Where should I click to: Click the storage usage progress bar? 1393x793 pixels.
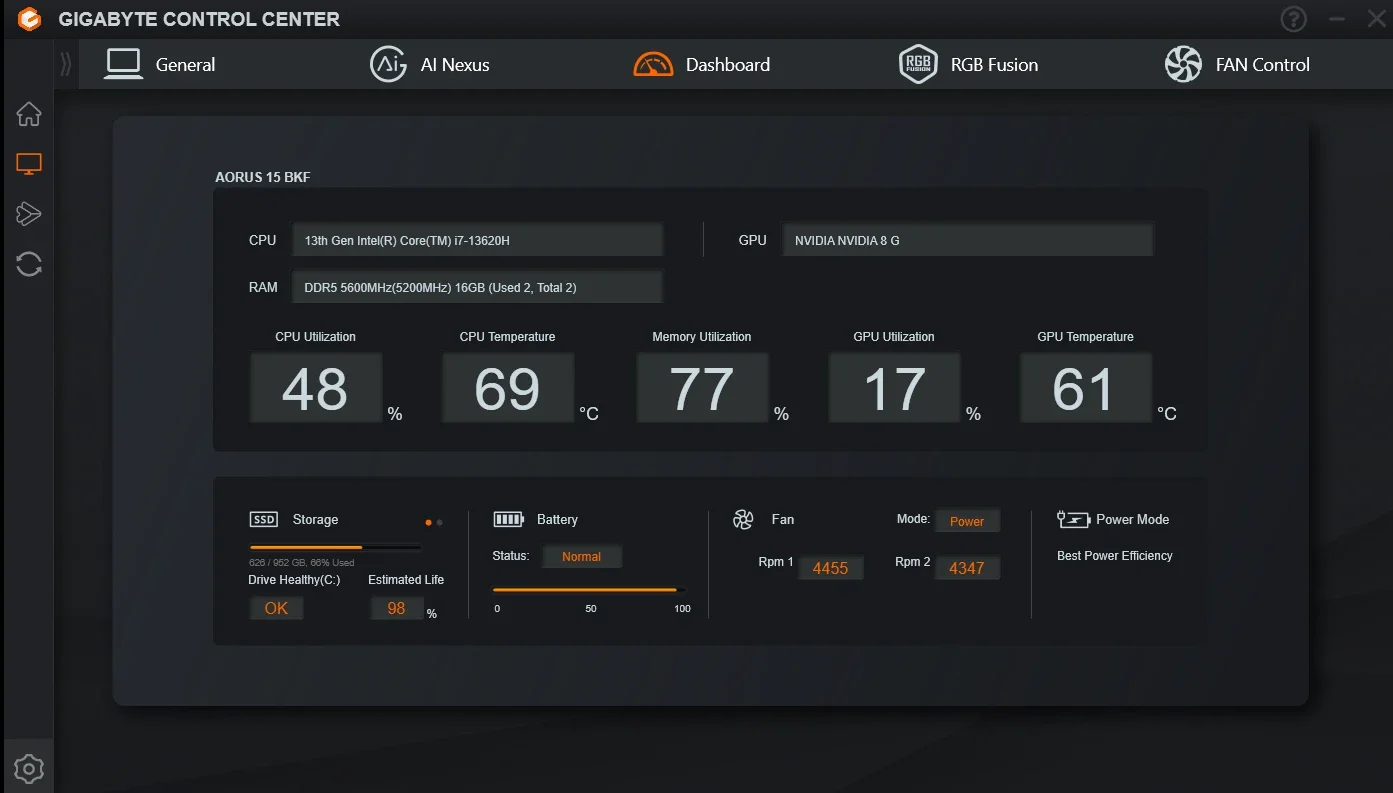point(335,547)
